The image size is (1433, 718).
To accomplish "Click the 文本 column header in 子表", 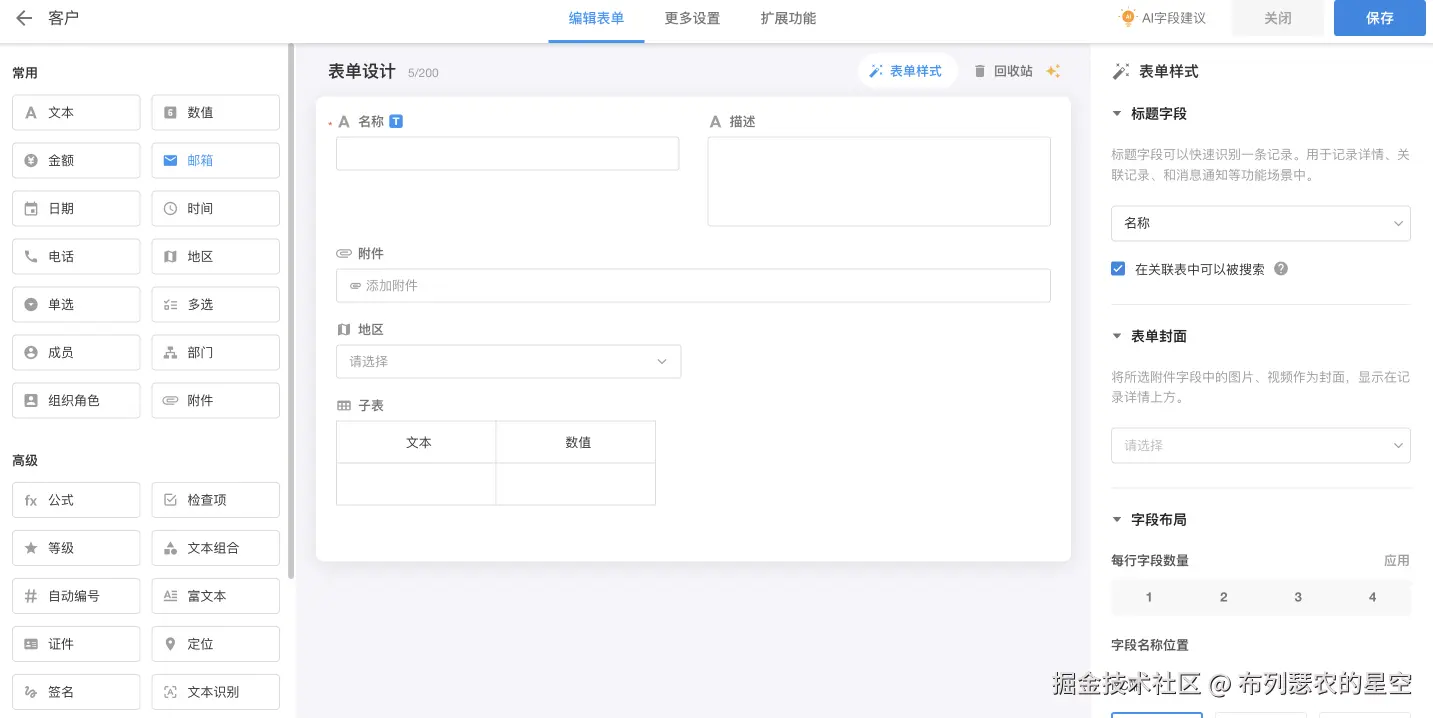I will [x=418, y=442].
